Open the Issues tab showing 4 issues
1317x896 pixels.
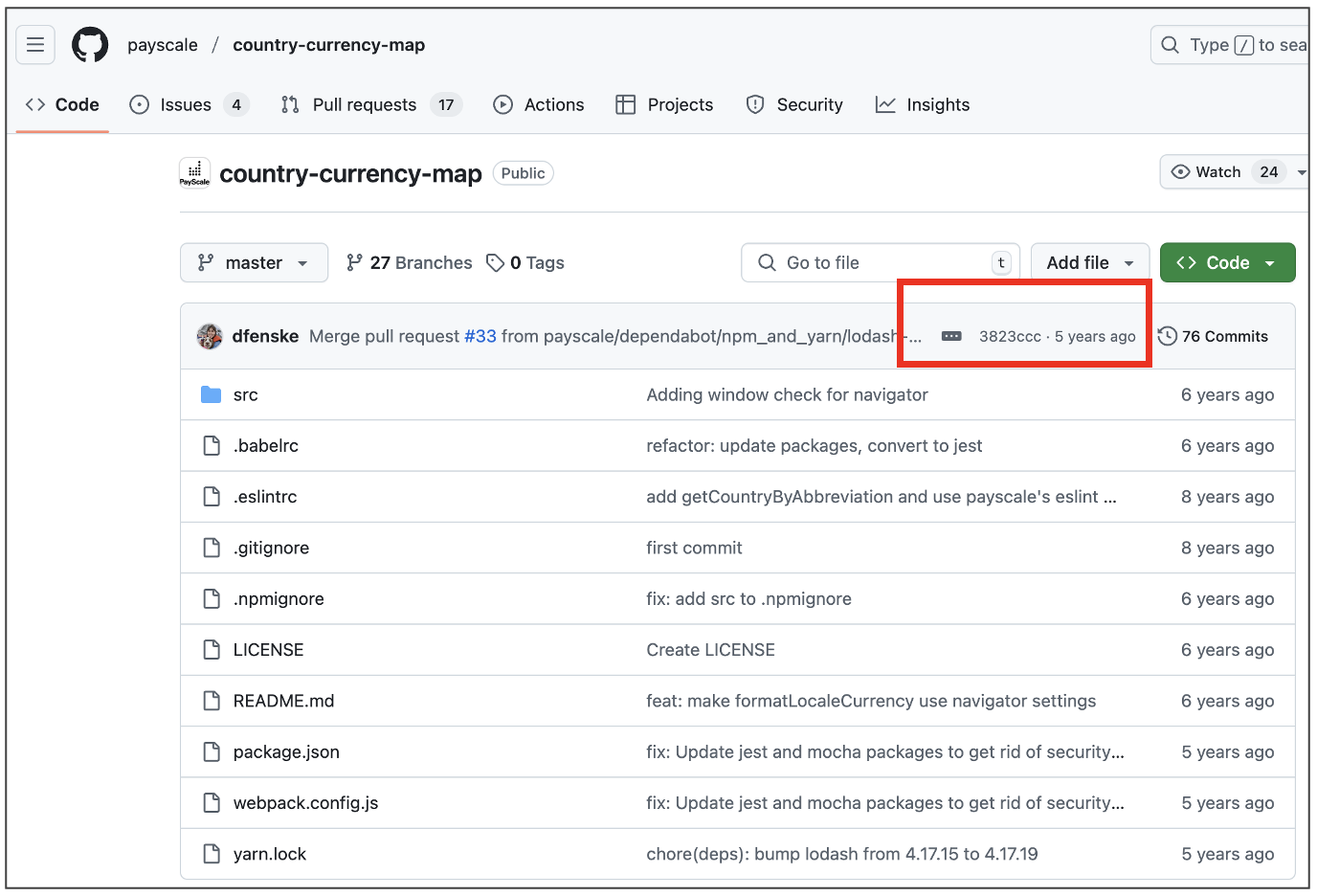[x=182, y=104]
